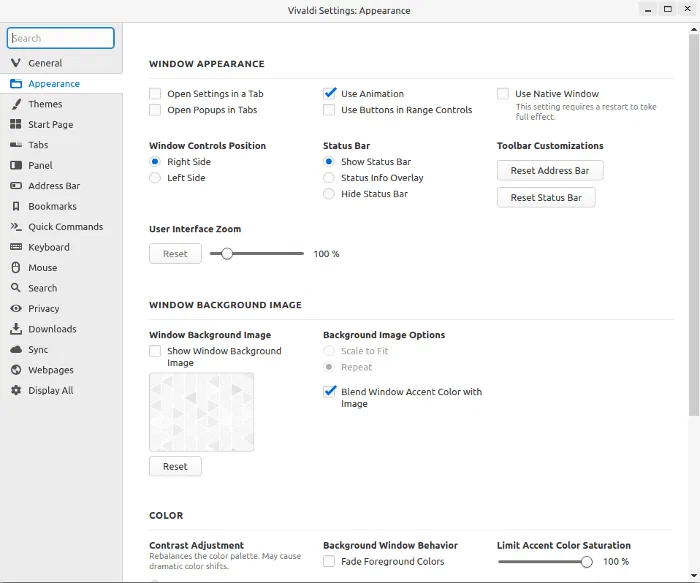Click the eye icon for Privacy
Viewport: 700px width, 583px height.
coord(16,308)
